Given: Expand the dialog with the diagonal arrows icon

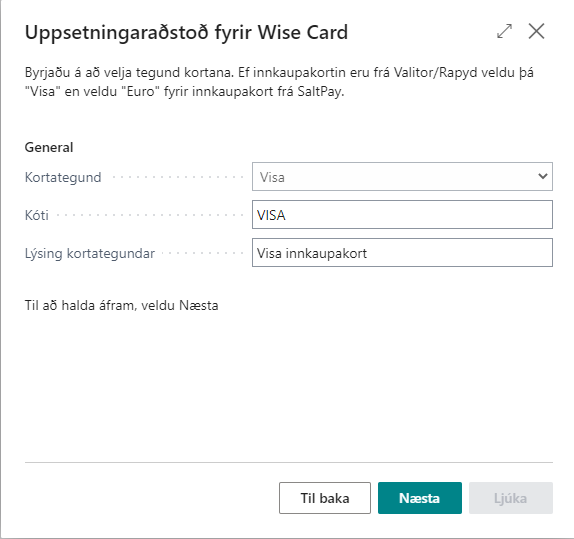Looking at the screenshot, I should click(x=504, y=31).
